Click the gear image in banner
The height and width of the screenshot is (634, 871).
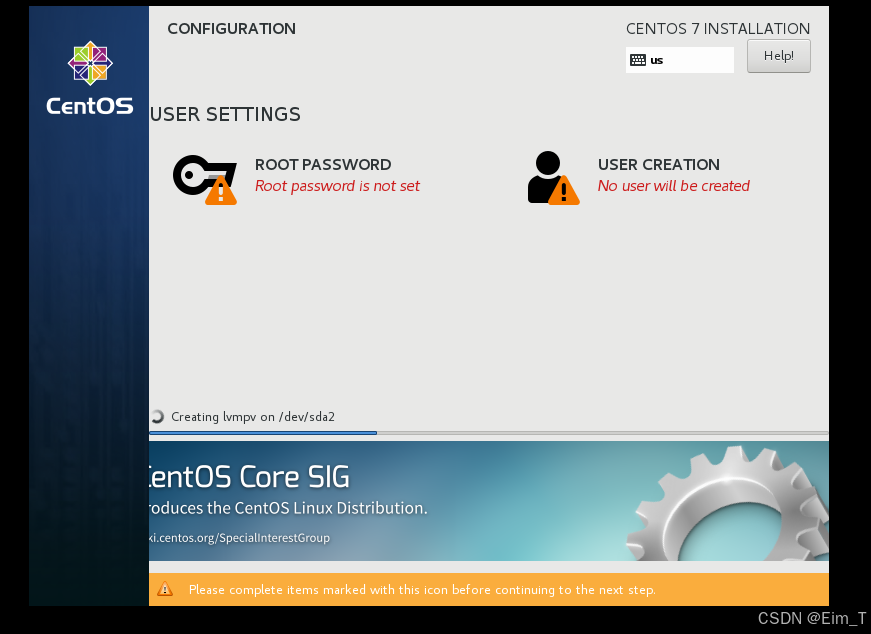[728, 503]
